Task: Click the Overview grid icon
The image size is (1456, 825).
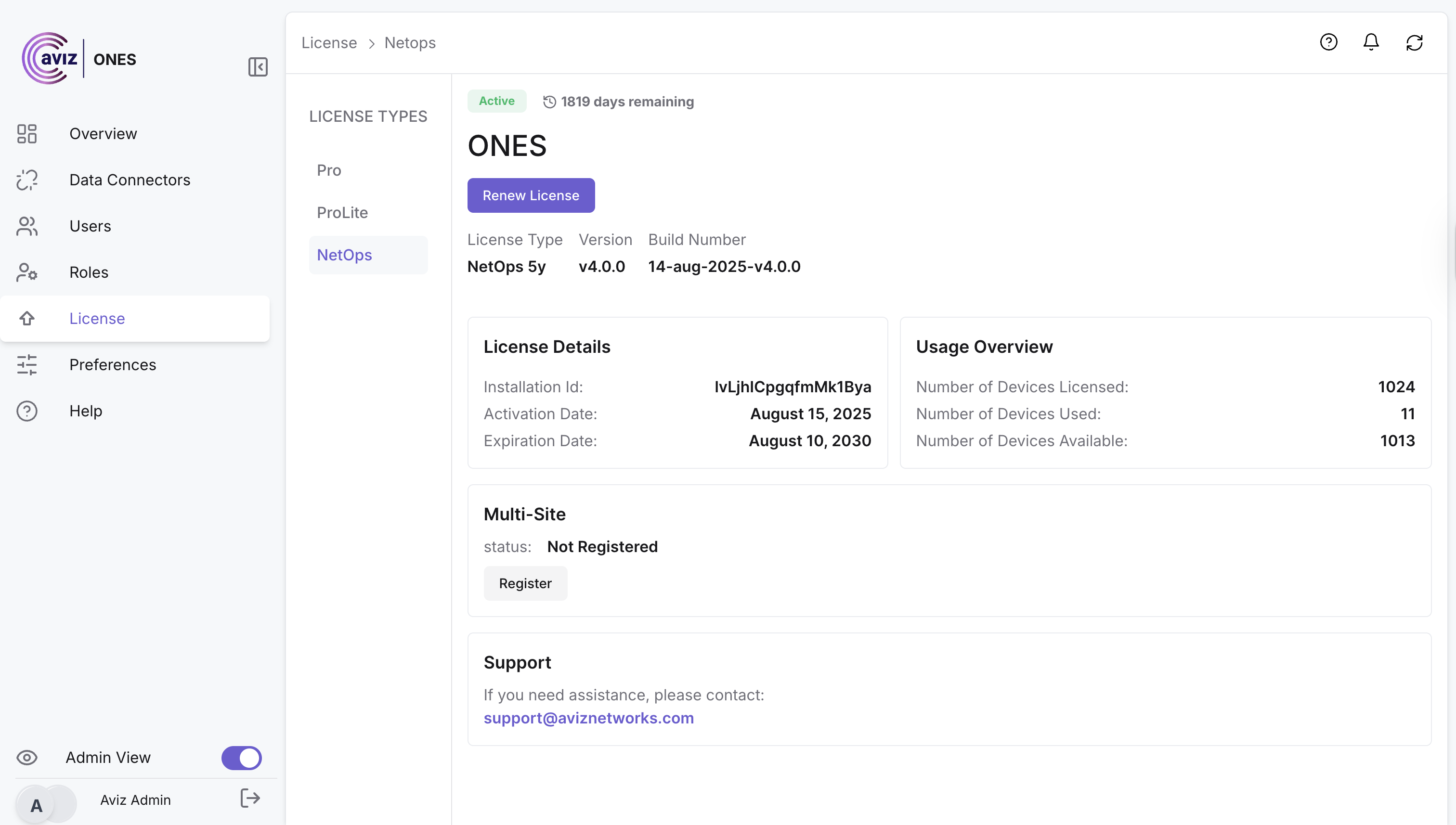Action: [26, 134]
